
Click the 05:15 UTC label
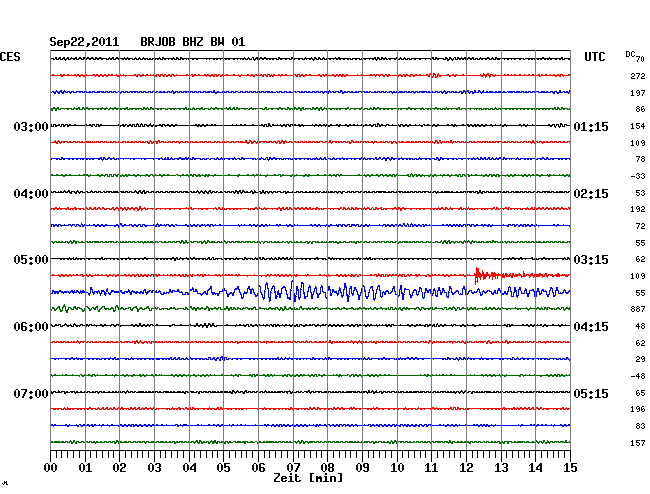[x=591, y=393]
